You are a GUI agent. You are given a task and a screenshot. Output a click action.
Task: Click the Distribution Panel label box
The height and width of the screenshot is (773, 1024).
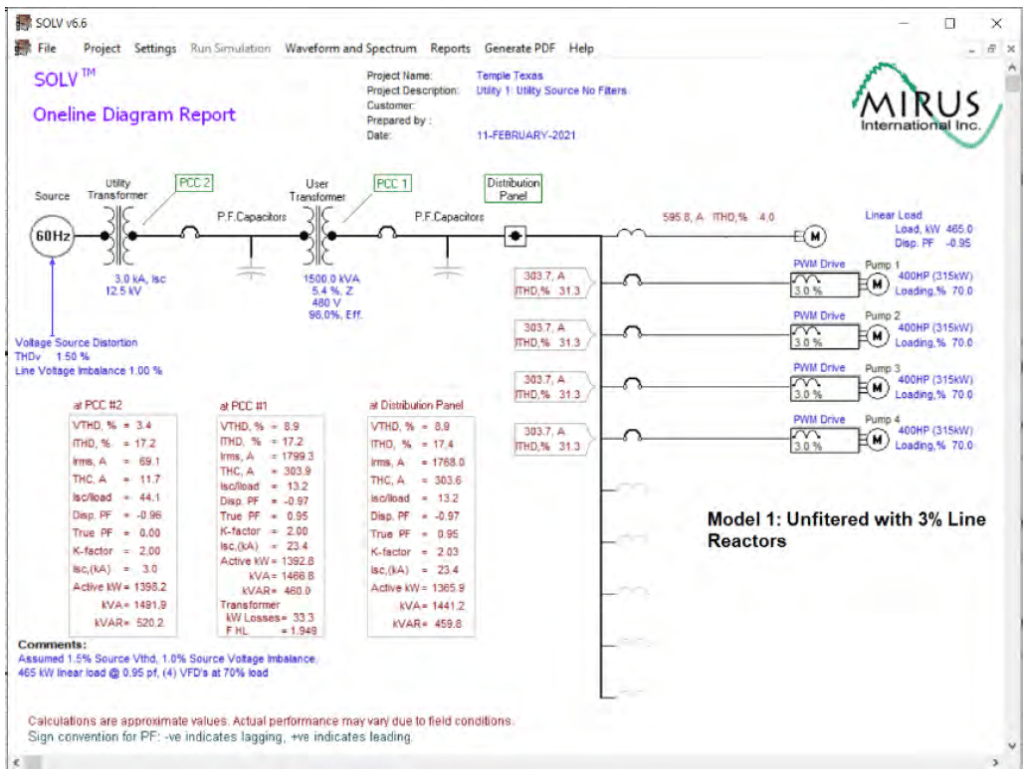(513, 189)
